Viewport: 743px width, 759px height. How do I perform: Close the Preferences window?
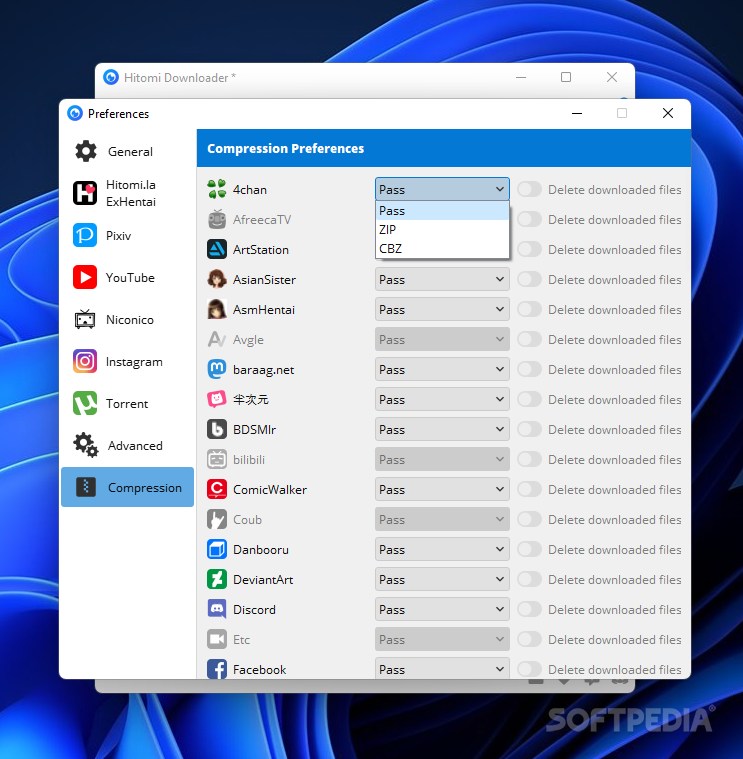pos(667,113)
